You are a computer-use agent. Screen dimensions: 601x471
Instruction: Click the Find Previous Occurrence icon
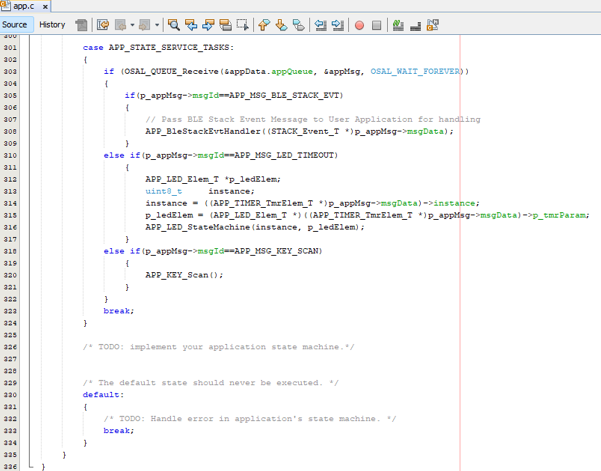click(191, 25)
